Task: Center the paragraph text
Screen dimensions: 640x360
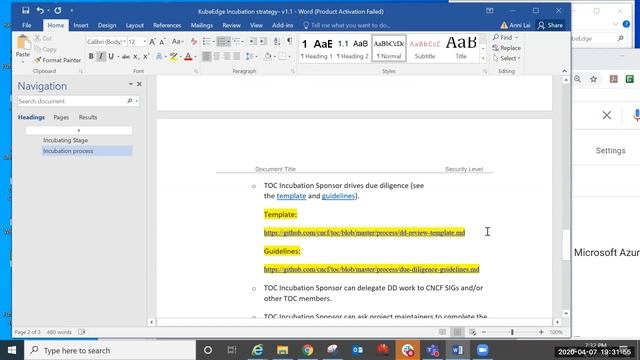Action: [217, 56]
